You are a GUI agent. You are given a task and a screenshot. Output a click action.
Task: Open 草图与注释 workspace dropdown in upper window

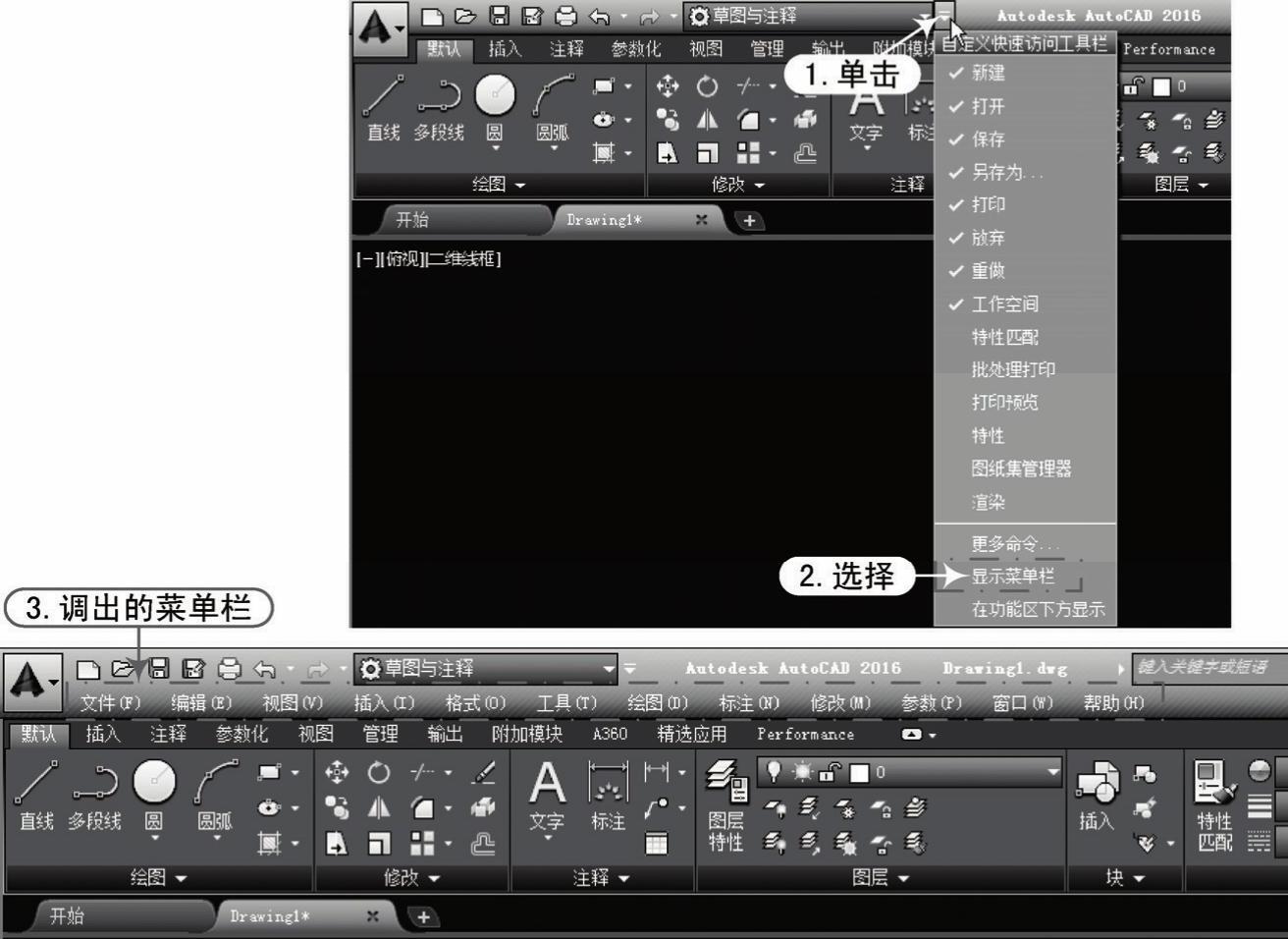[x=809, y=16]
